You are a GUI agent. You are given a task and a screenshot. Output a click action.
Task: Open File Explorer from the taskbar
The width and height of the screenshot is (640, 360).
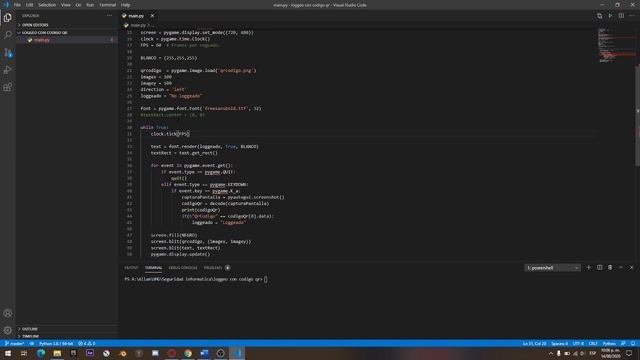click(57, 353)
